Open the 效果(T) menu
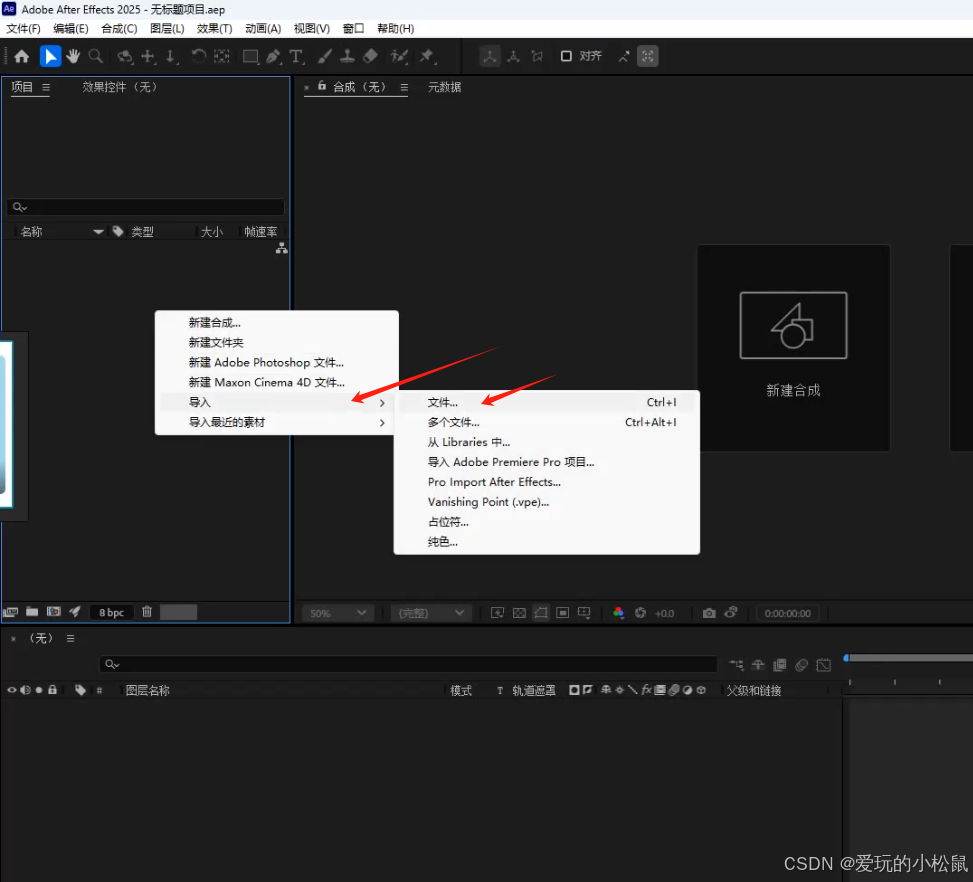The image size is (973, 882). [215, 29]
